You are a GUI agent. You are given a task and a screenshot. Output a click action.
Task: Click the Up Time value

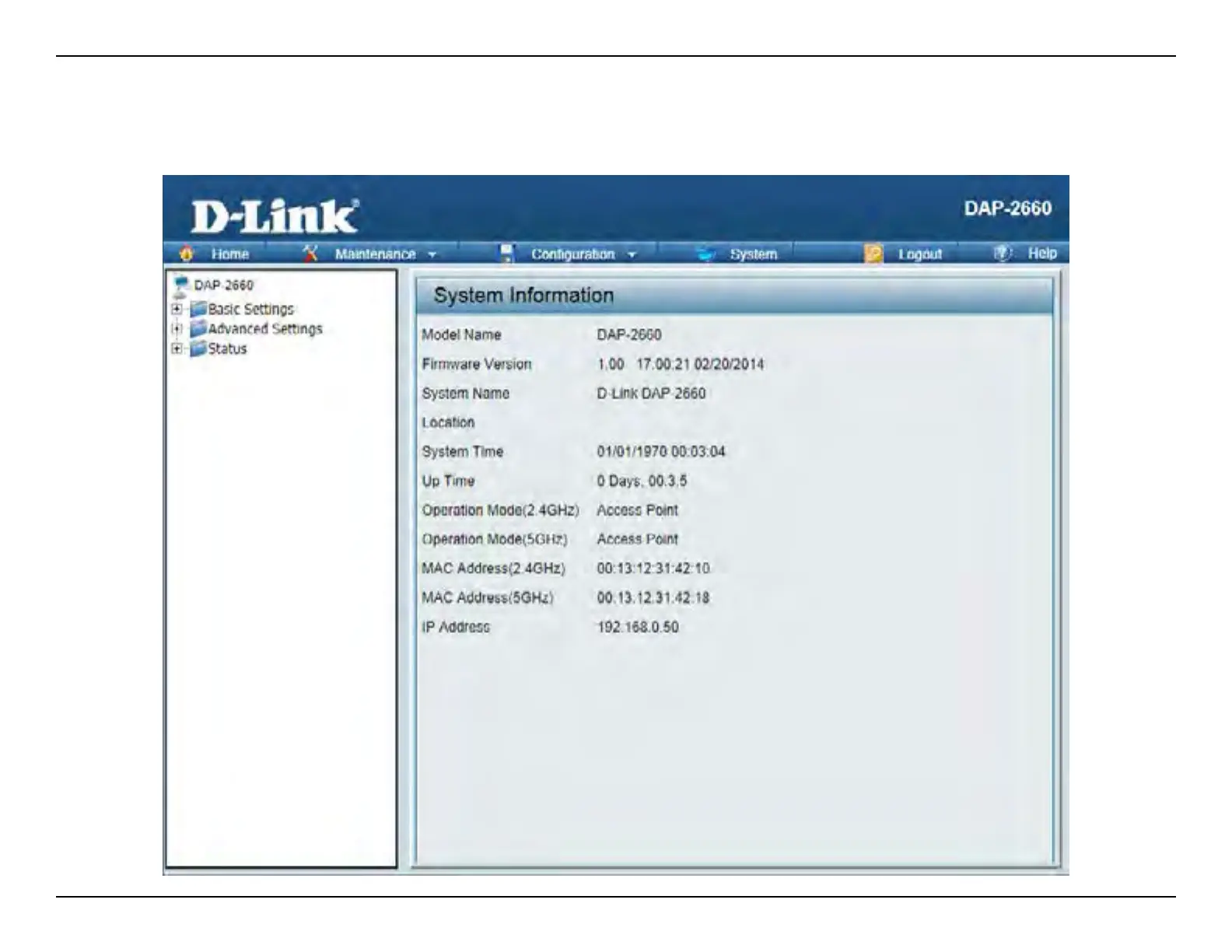tap(642, 481)
